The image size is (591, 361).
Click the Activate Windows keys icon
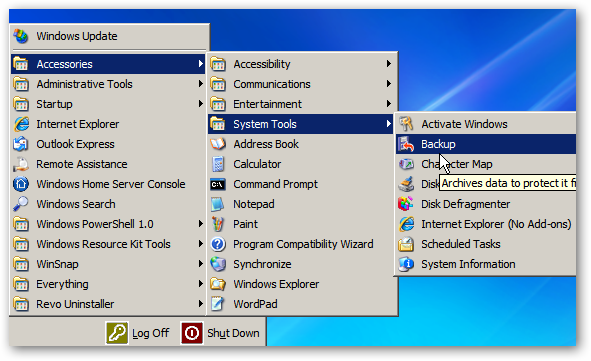(x=406, y=124)
